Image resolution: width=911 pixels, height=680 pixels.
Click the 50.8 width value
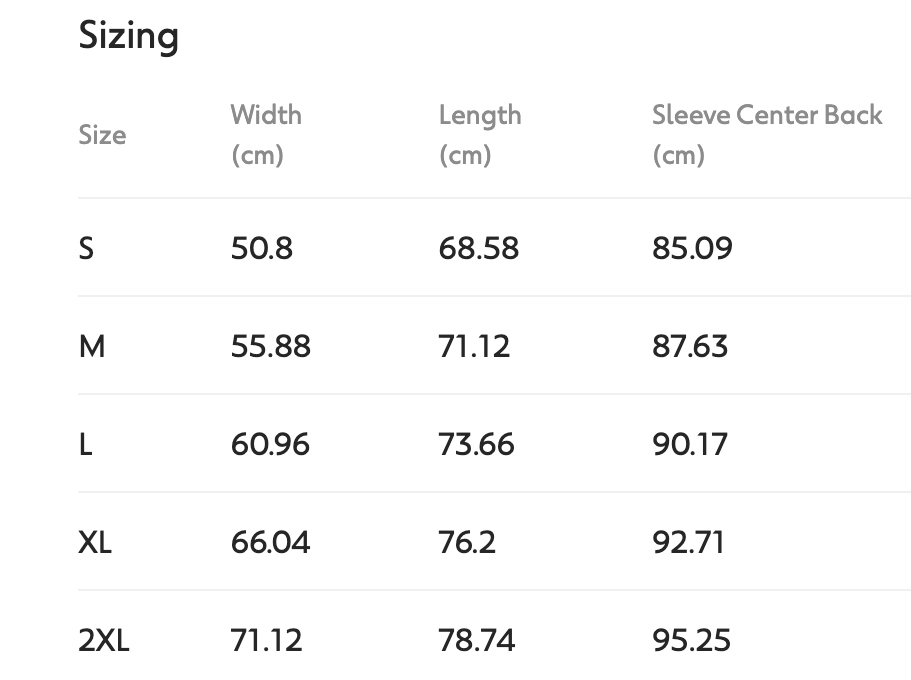(x=261, y=248)
